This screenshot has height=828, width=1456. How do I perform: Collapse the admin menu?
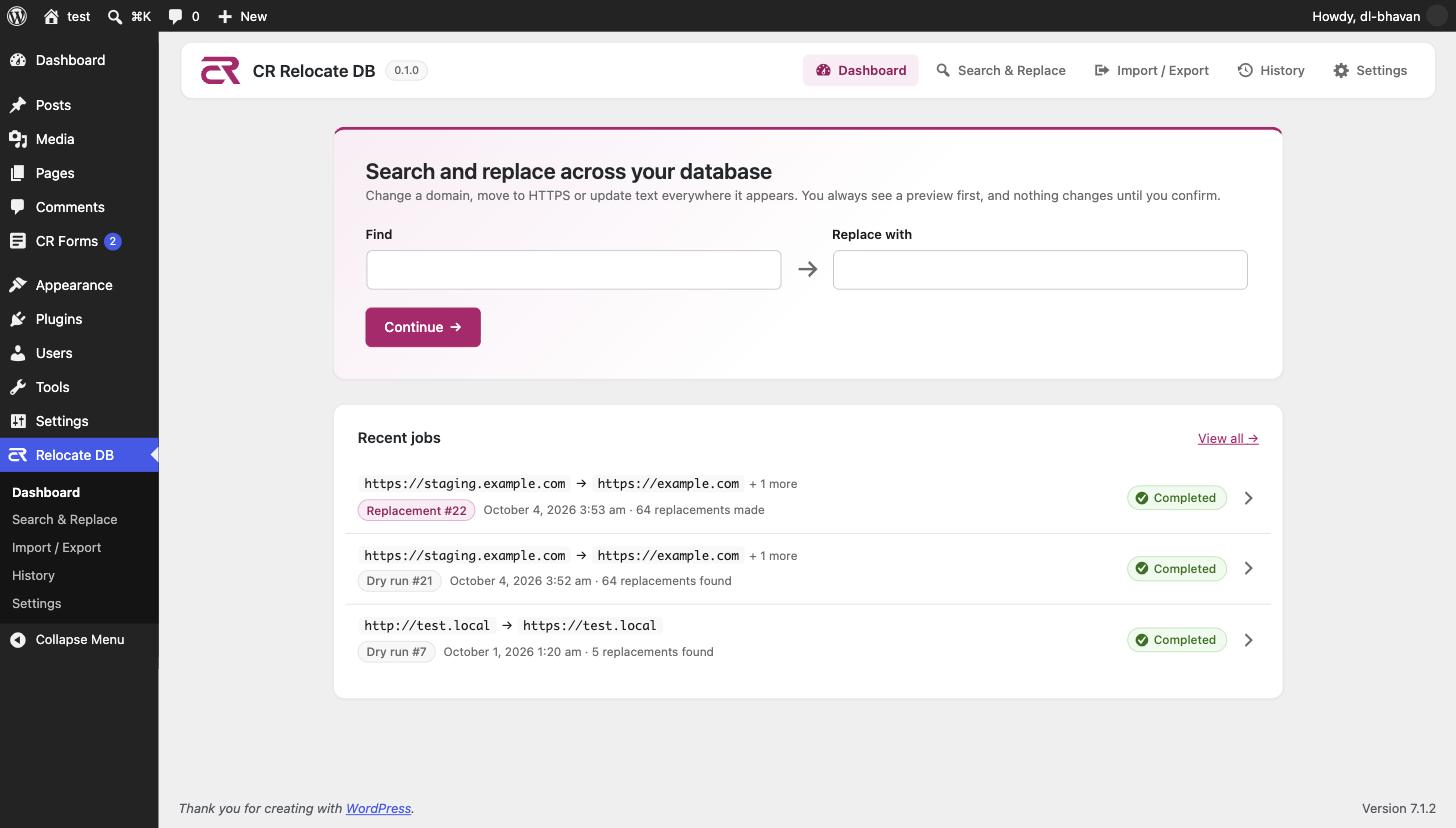pyautogui.click(x=79, y=639)
